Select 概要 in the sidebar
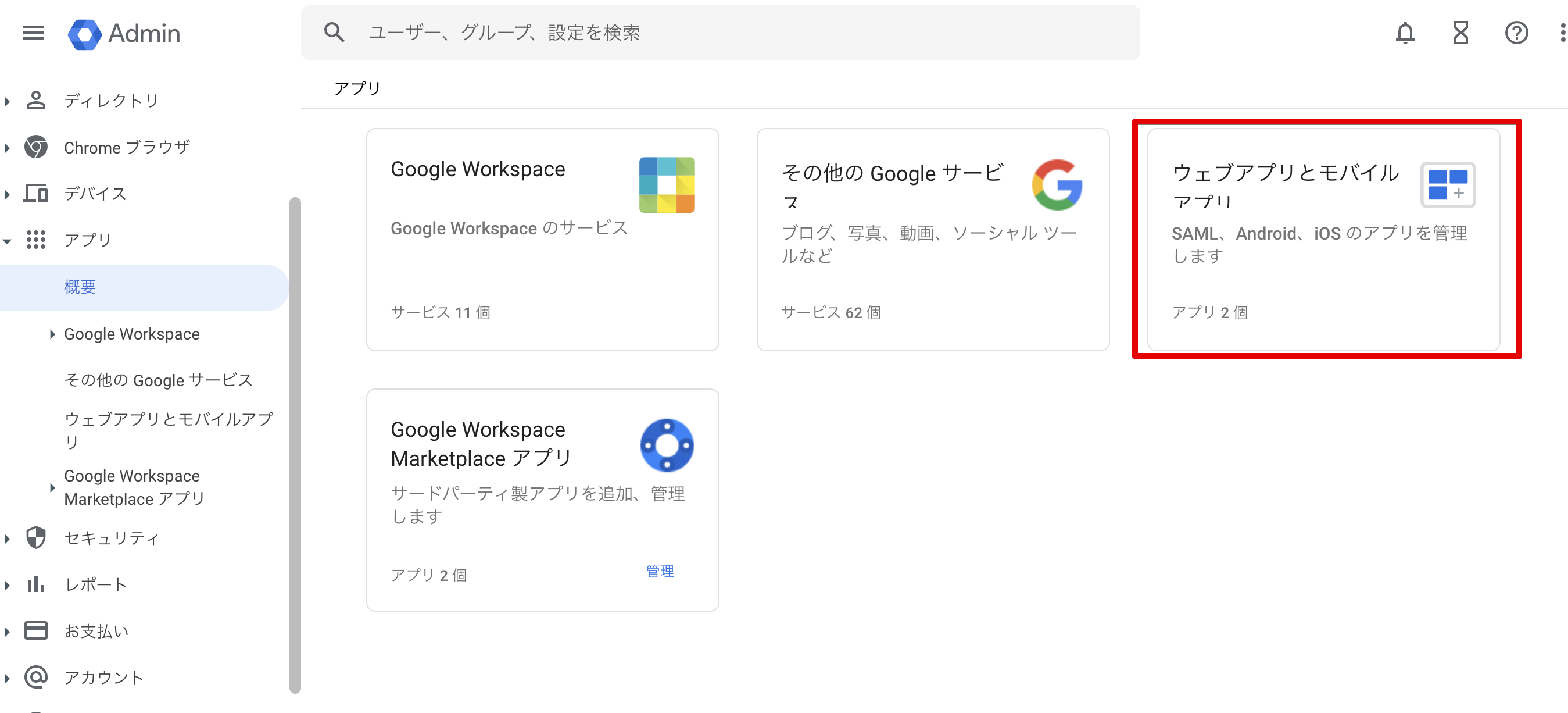The height and width of the screenshot is (713, 1568). (80, 287)
